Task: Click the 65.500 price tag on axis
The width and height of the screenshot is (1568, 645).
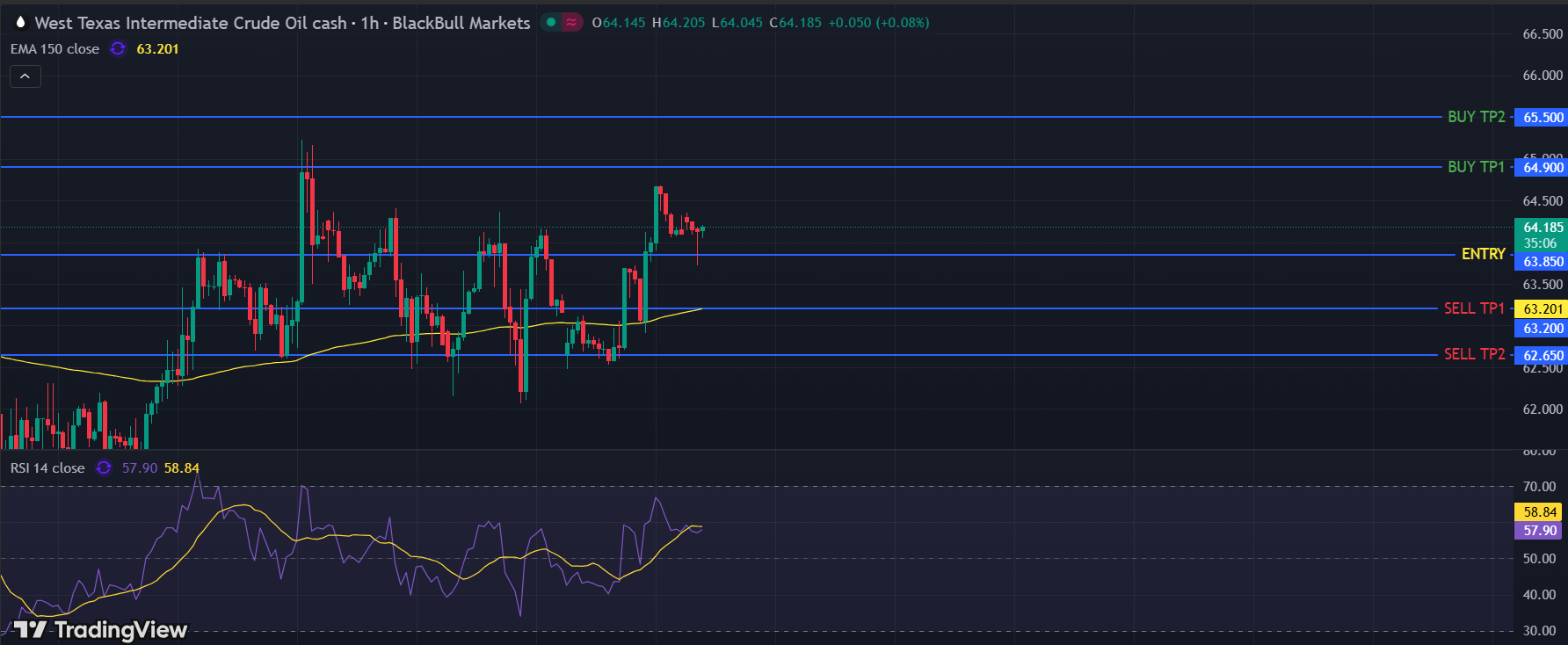Action: [x=1543, y=117]
